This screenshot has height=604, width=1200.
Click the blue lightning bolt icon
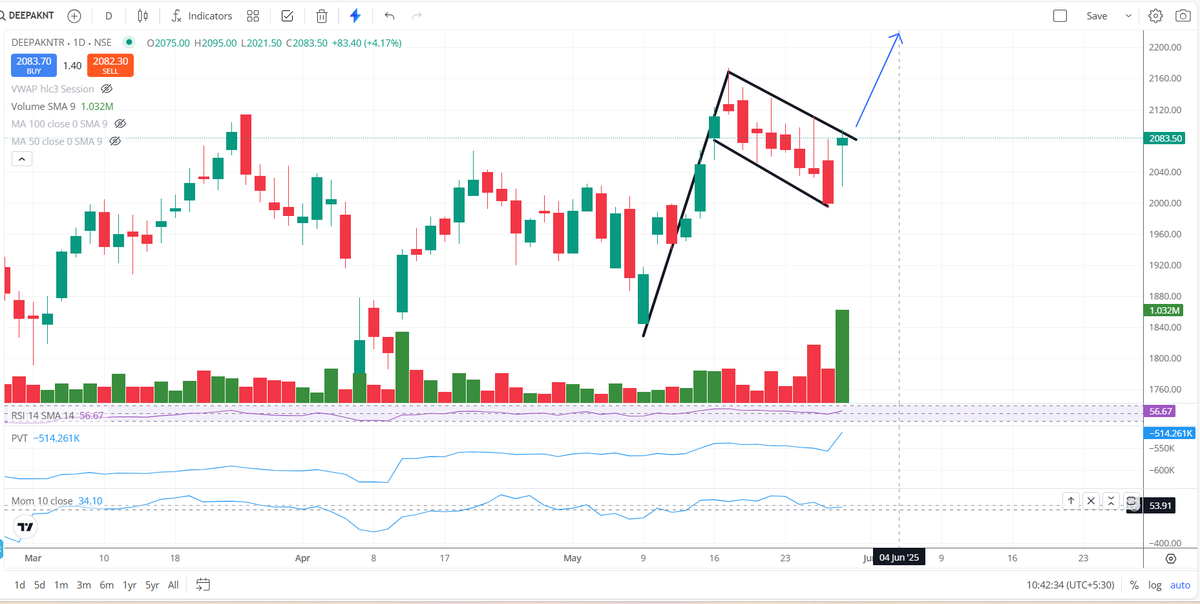coord(356,16)
